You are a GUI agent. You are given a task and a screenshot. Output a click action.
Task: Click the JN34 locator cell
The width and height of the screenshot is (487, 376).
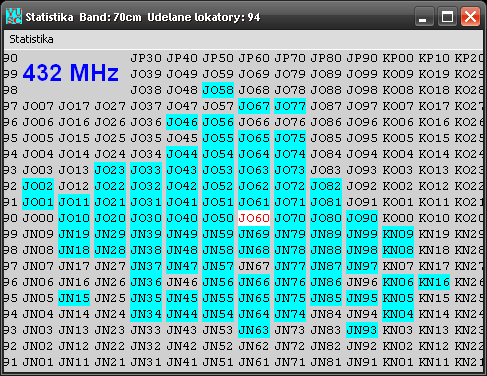(146, 314)
